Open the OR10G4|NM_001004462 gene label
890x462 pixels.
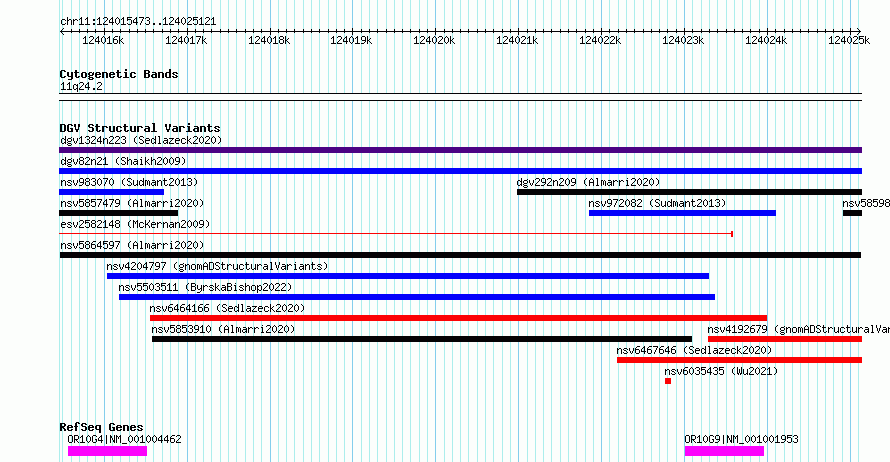pyautogui.click(x=124, y=439)
